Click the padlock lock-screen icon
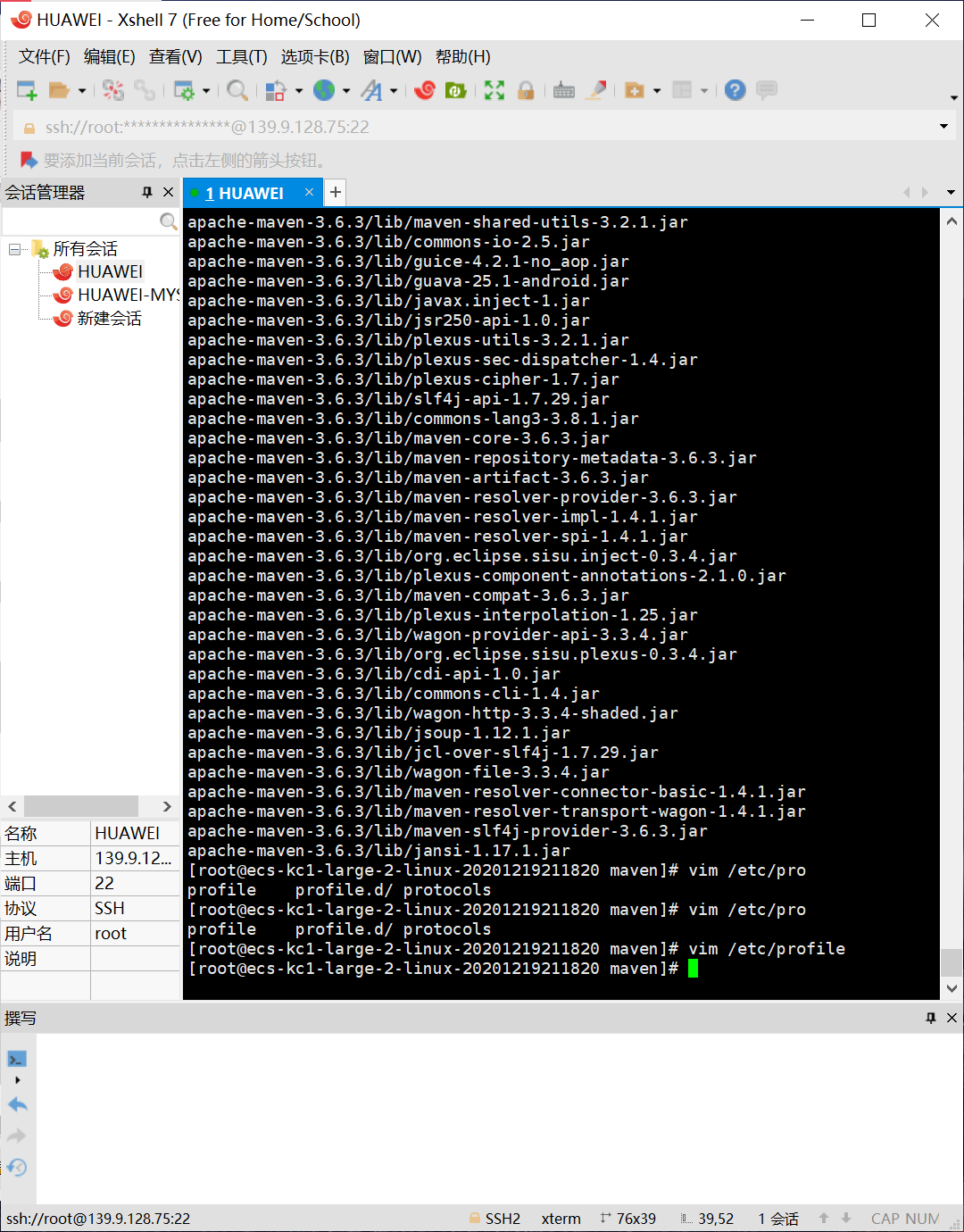964x1232 pixels. point(526,90)
